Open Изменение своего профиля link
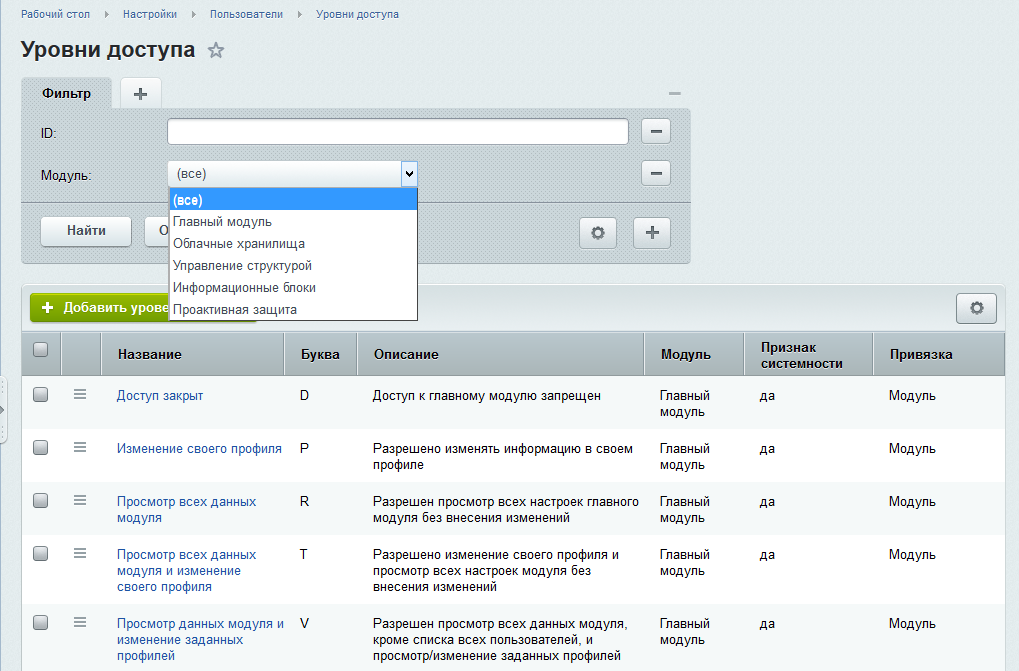The image size is (1019, 671). [199, 449]
